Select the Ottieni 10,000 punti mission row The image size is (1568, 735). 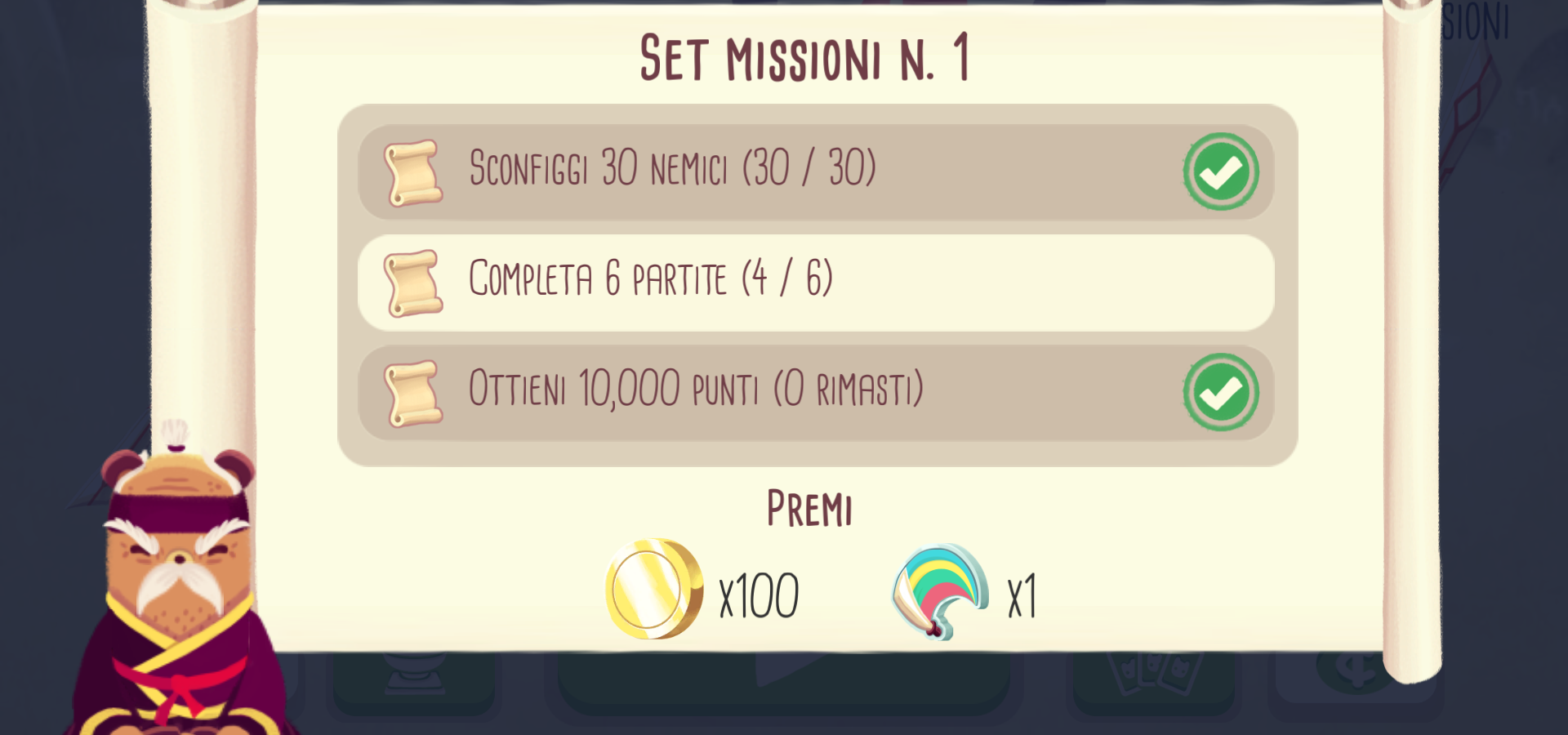coord(816,393)
